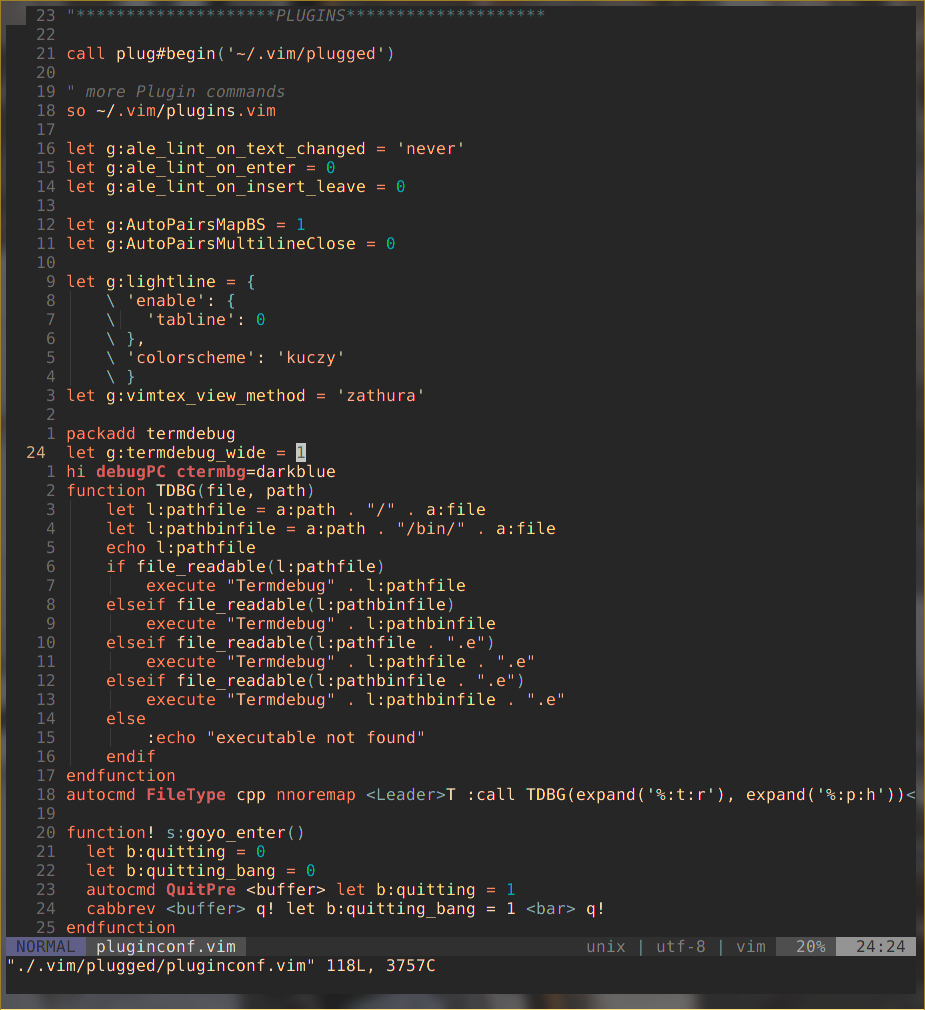
Task: Click the vim filetype indicator in statusline
Action: pos(750,946)
